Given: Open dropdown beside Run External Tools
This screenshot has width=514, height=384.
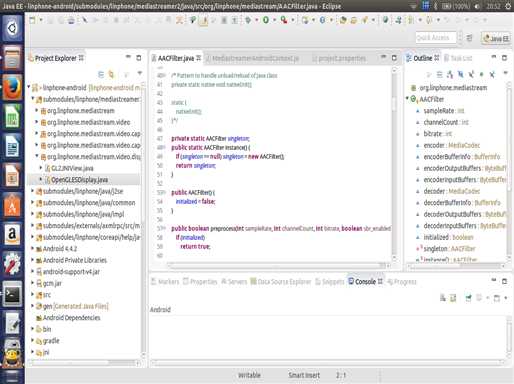Looking at the screenshot, I should (x=293, y=20).
